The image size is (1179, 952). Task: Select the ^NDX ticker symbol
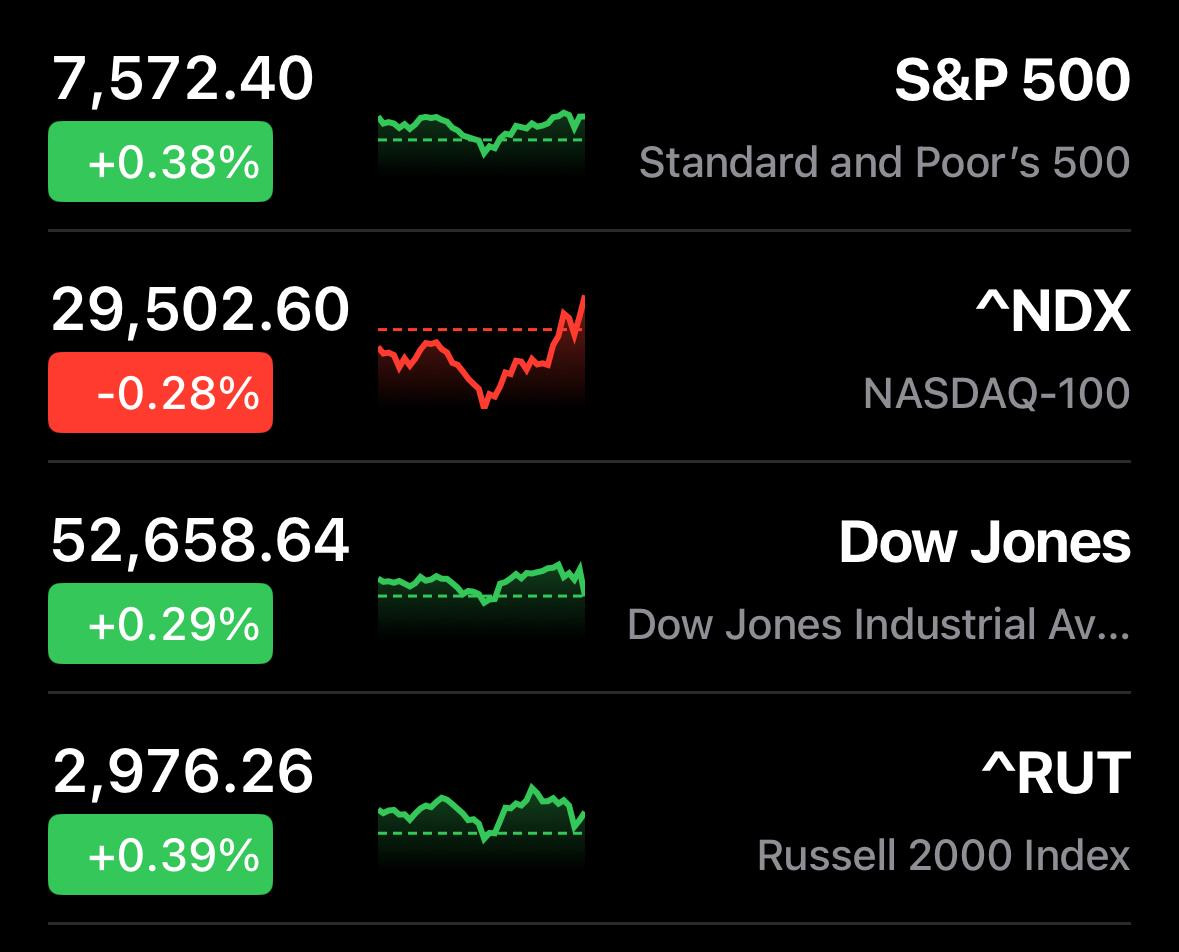(1053, 311)
